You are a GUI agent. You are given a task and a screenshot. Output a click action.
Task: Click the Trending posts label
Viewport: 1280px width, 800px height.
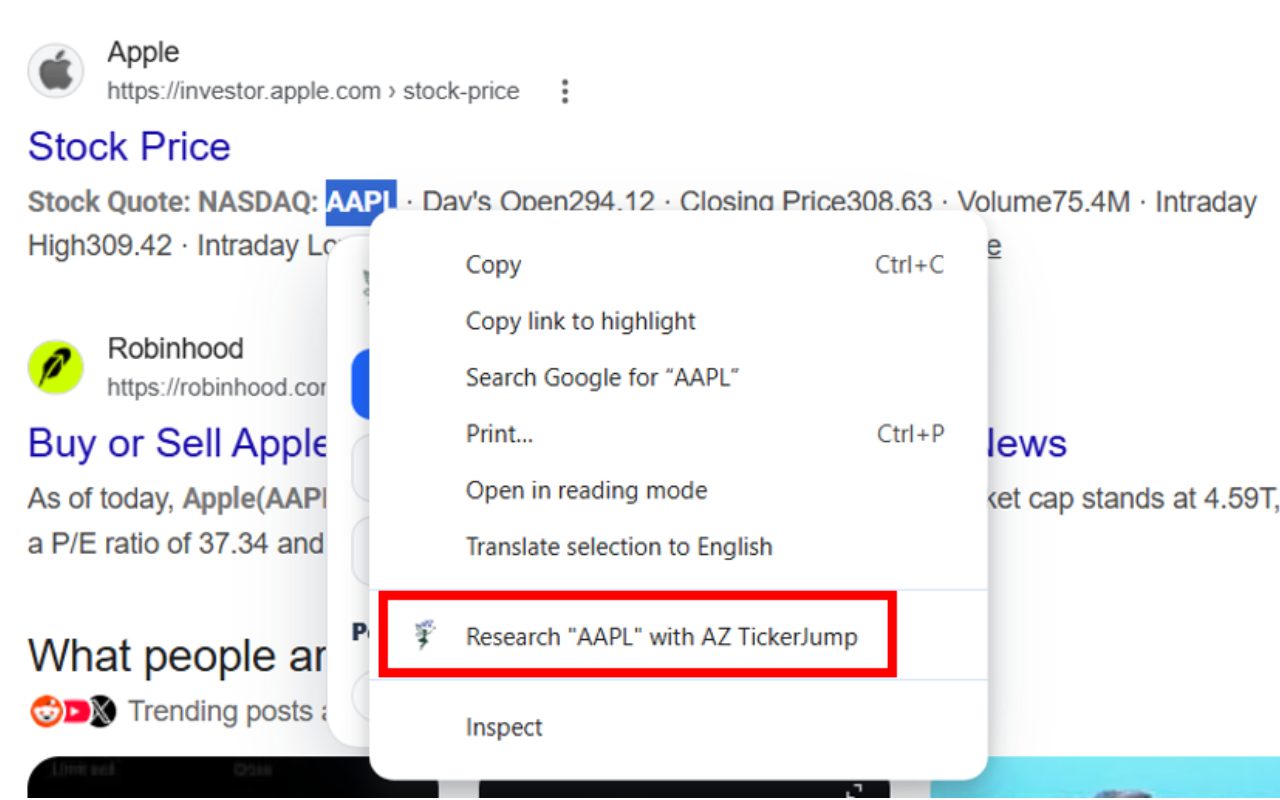pos(229,711)
